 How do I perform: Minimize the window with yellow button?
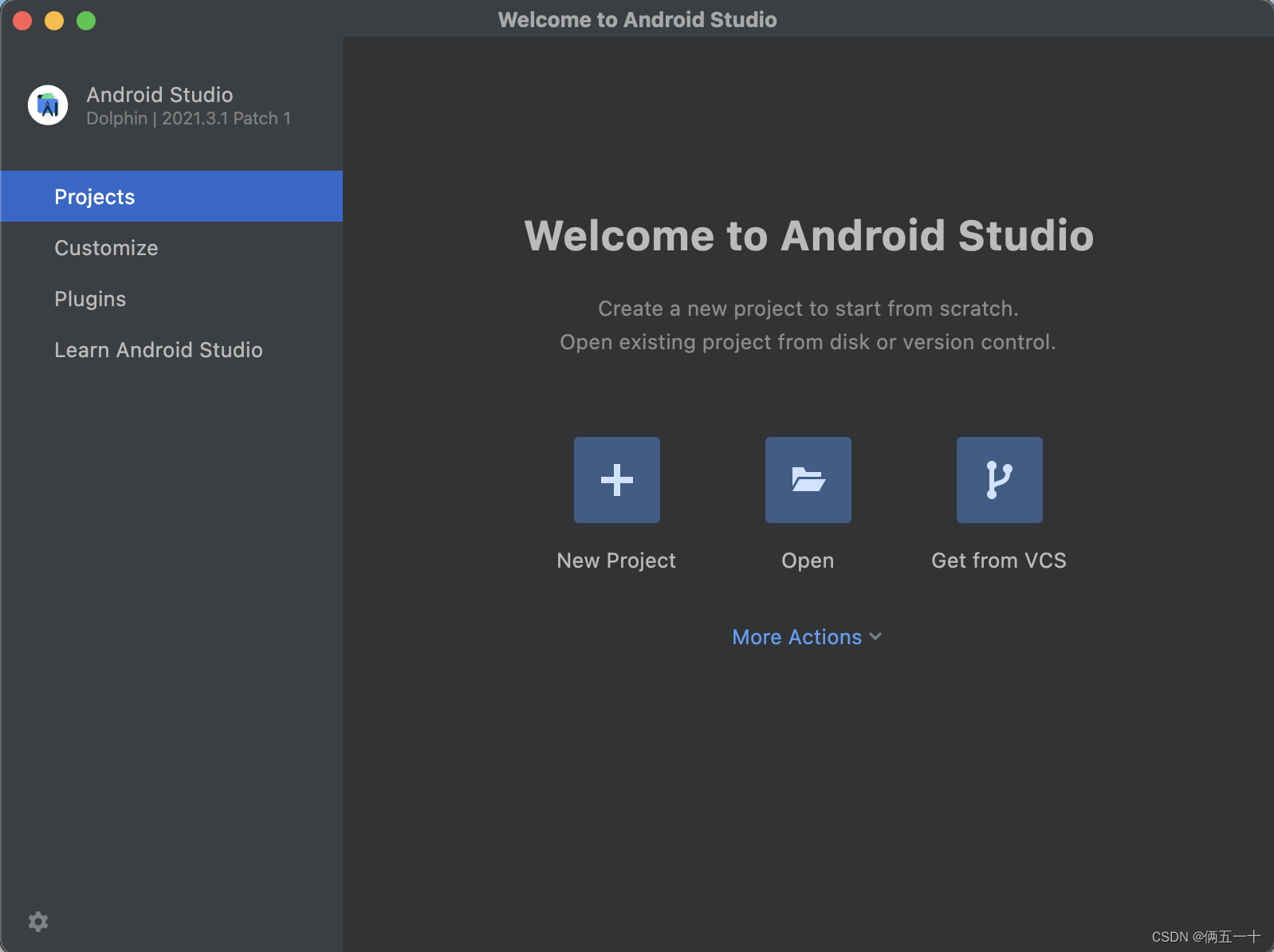(54, 21)
